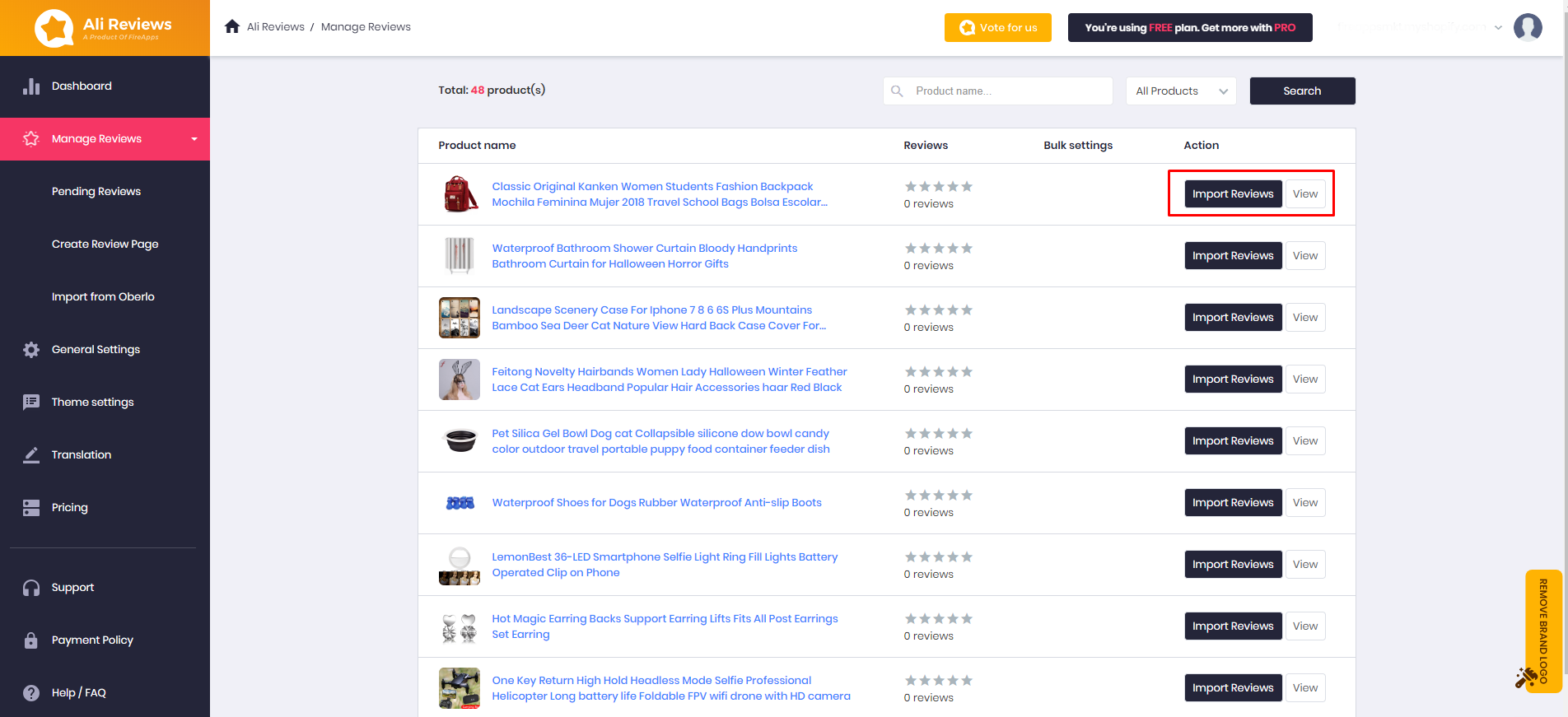View the Waterproof Shower Curtain product
1568x717 pixels.
point(1304,255)
